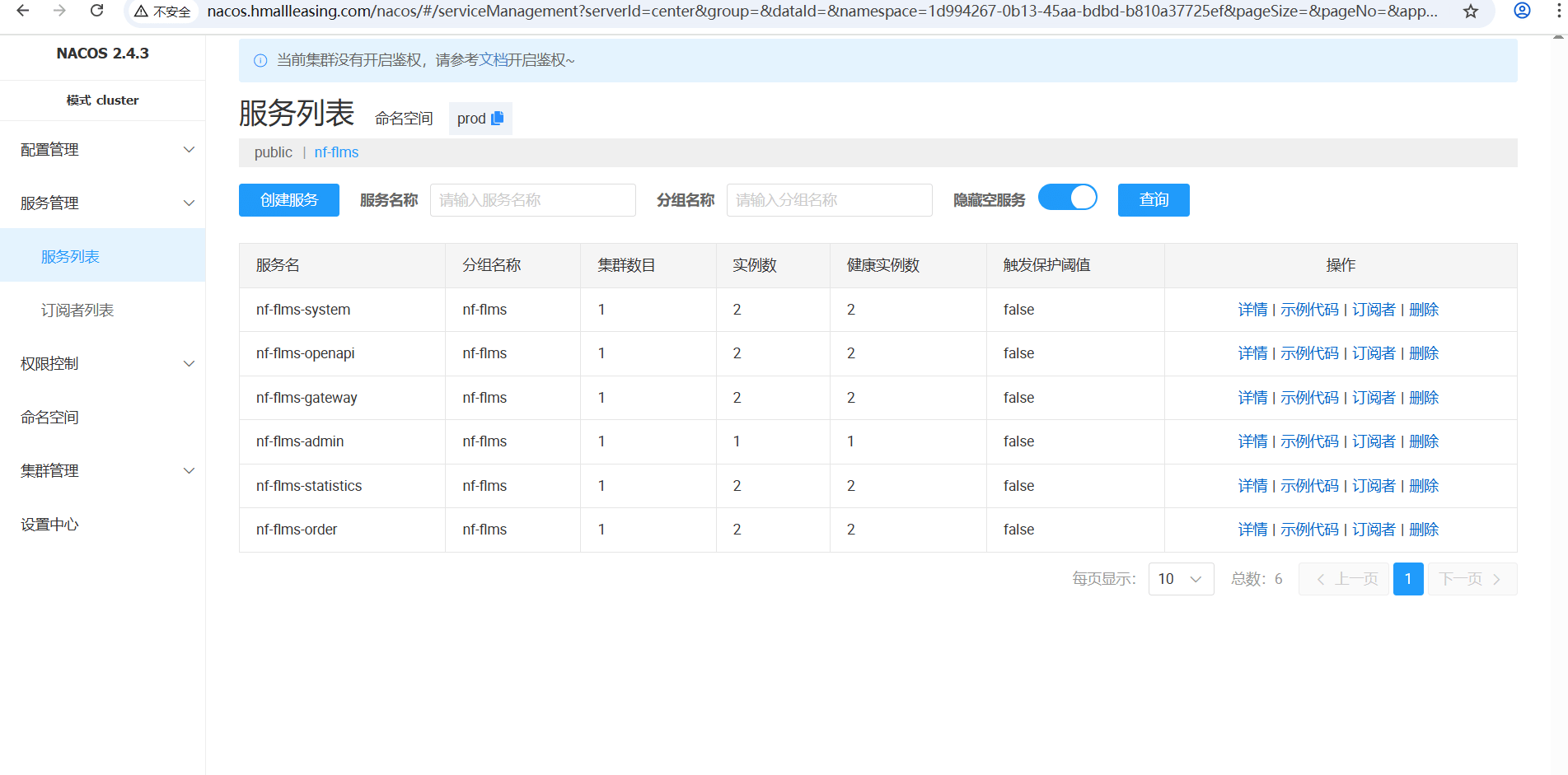Bookmark this page using the star icon

1470,12
